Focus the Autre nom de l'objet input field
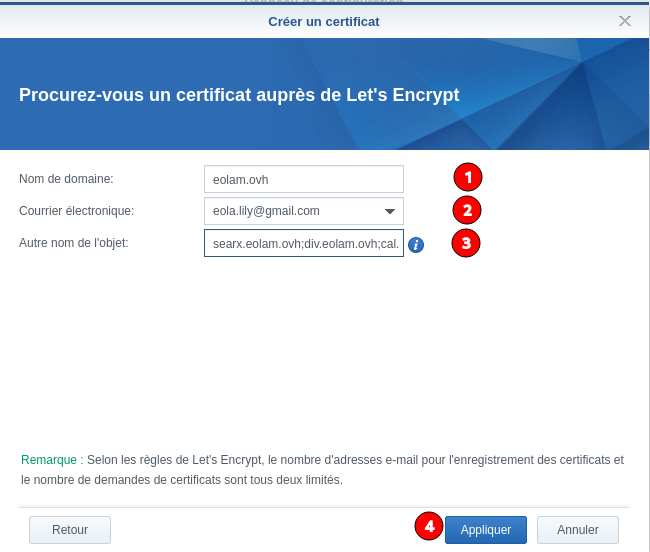The width and height of the screenshot is (650, 552). (x=303, y=244)
